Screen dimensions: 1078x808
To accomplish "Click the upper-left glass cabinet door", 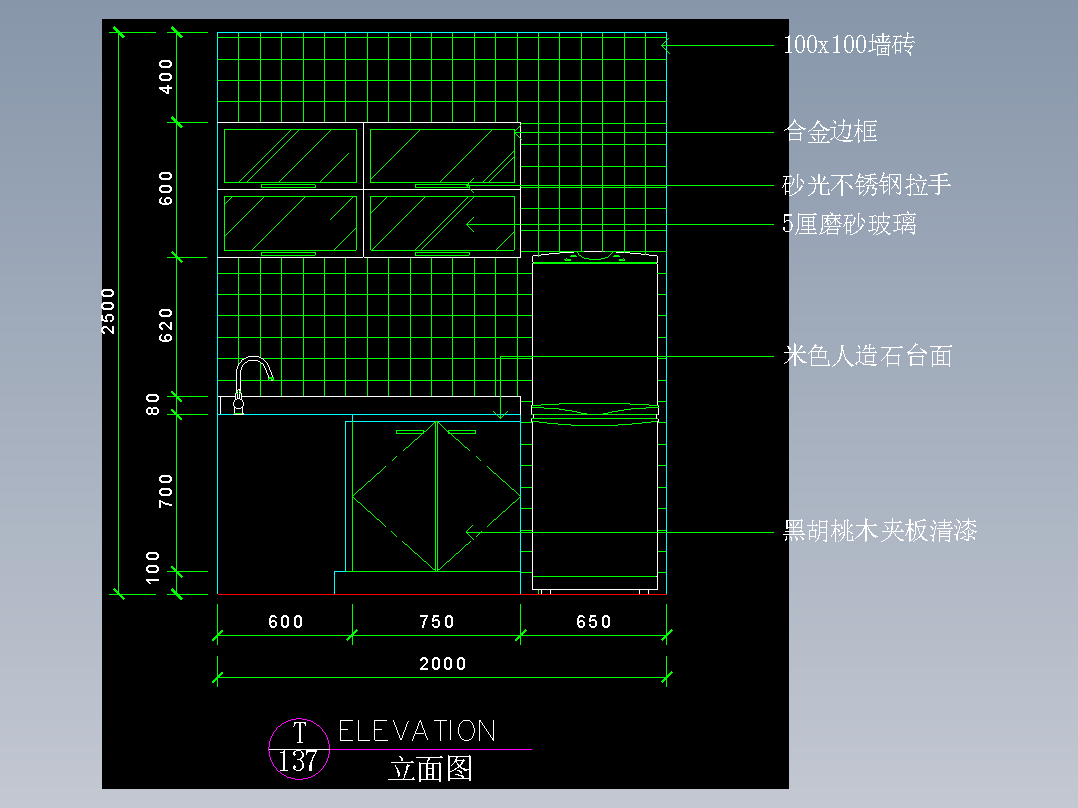I will pyautogui.click(x=290, y=155).
